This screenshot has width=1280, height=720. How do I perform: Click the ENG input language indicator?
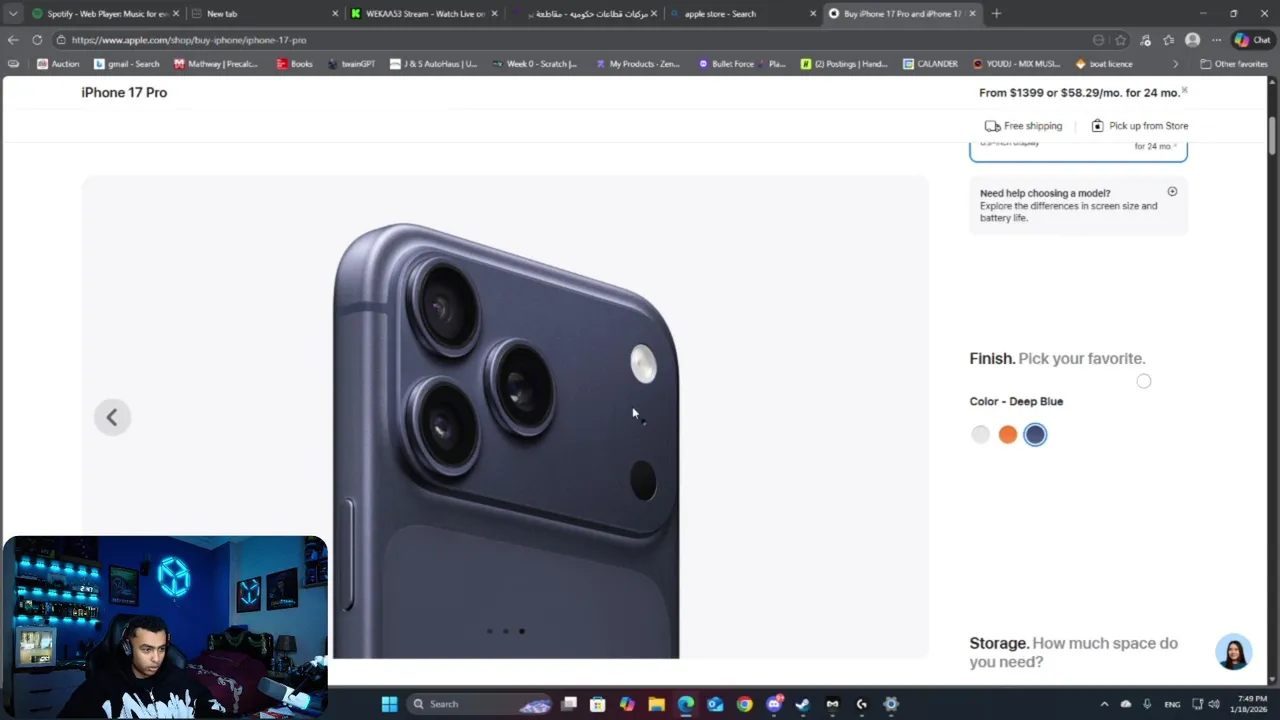(x=1172, y=704)
